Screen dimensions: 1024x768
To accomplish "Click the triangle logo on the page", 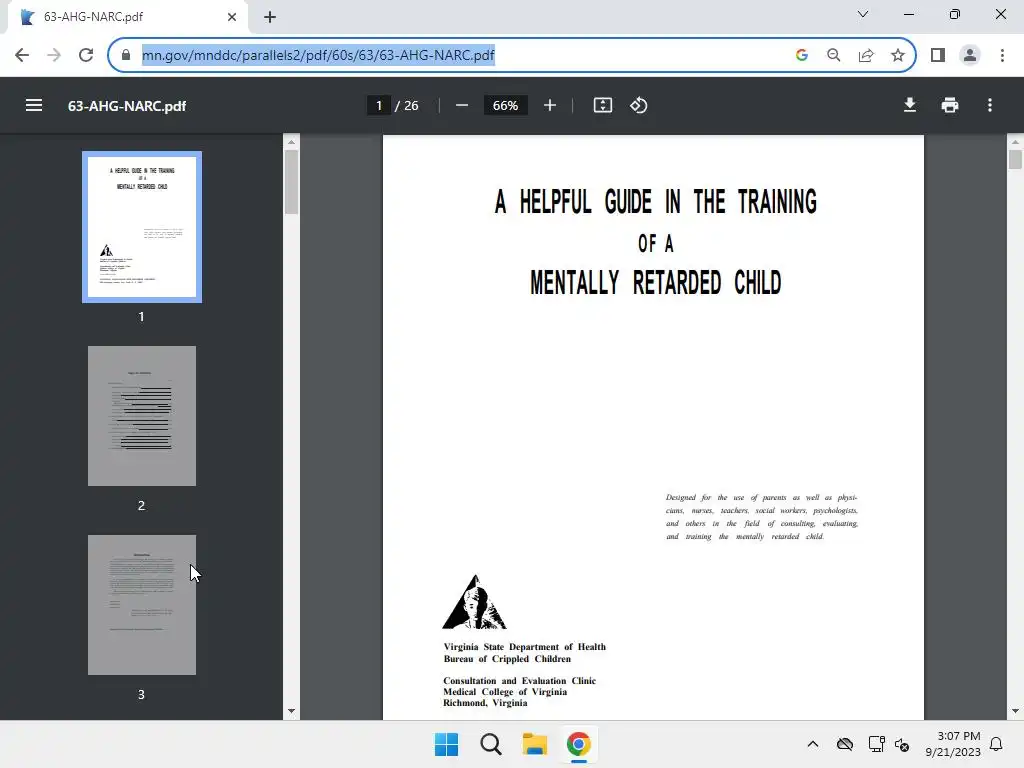I will (x=475, y=601).
